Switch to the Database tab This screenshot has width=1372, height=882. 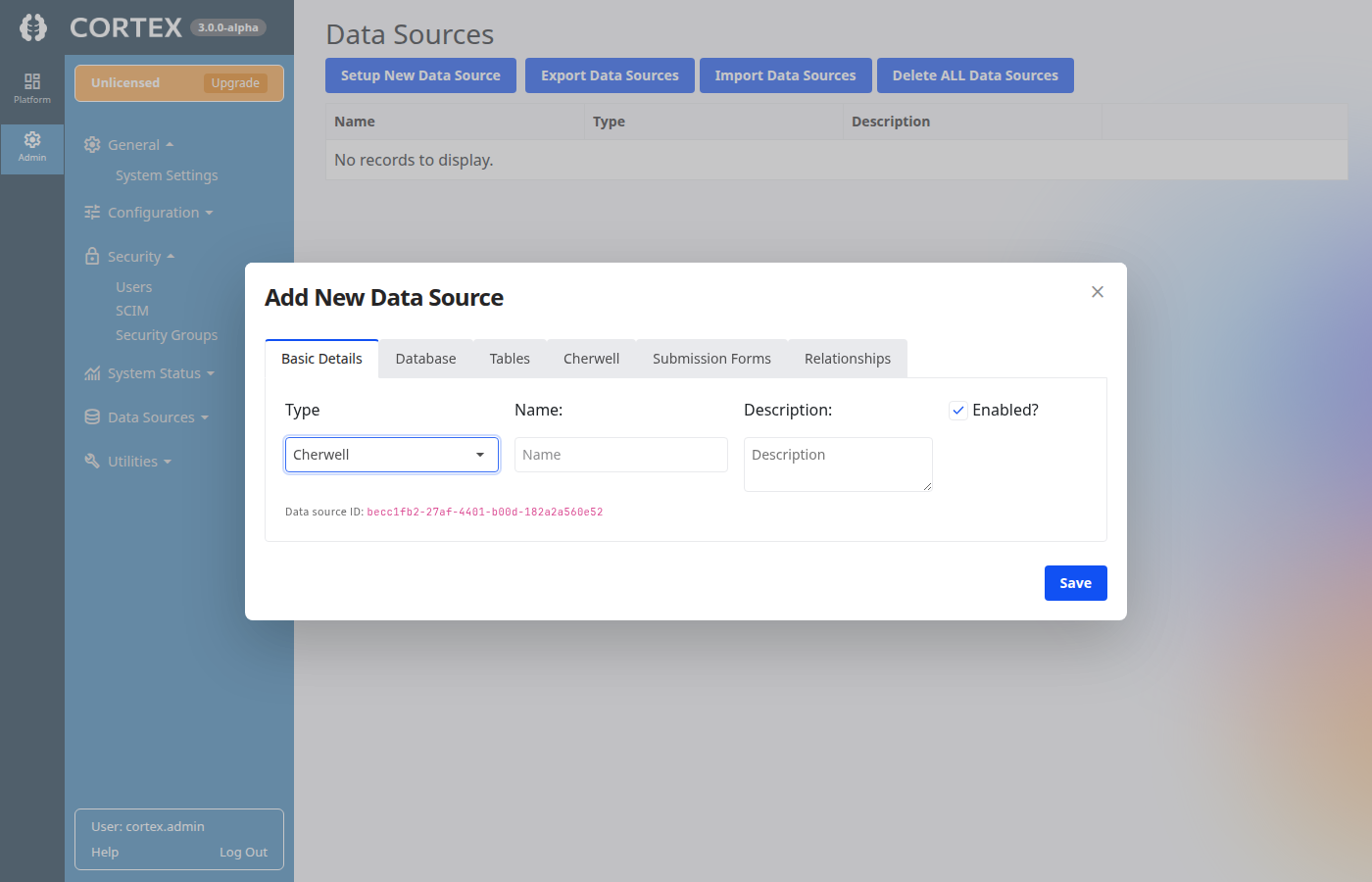tap(425, 358)
